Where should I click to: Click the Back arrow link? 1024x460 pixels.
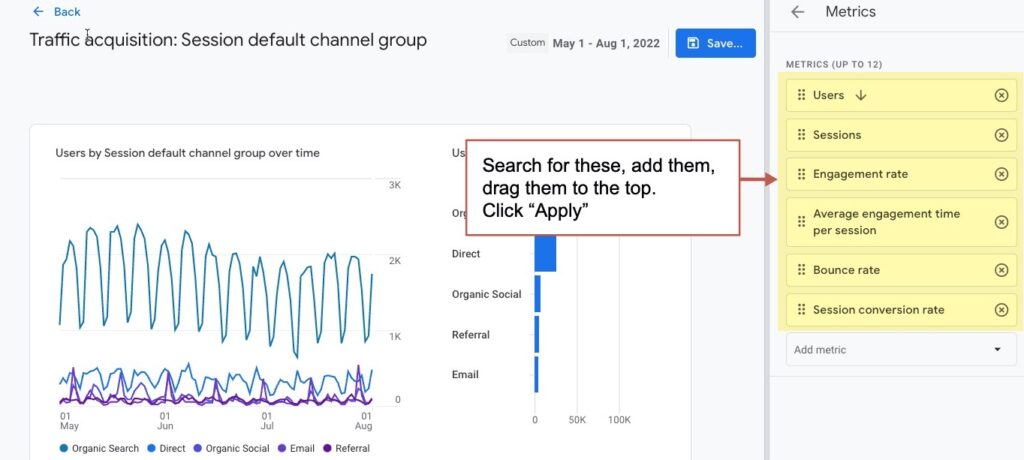56,11
